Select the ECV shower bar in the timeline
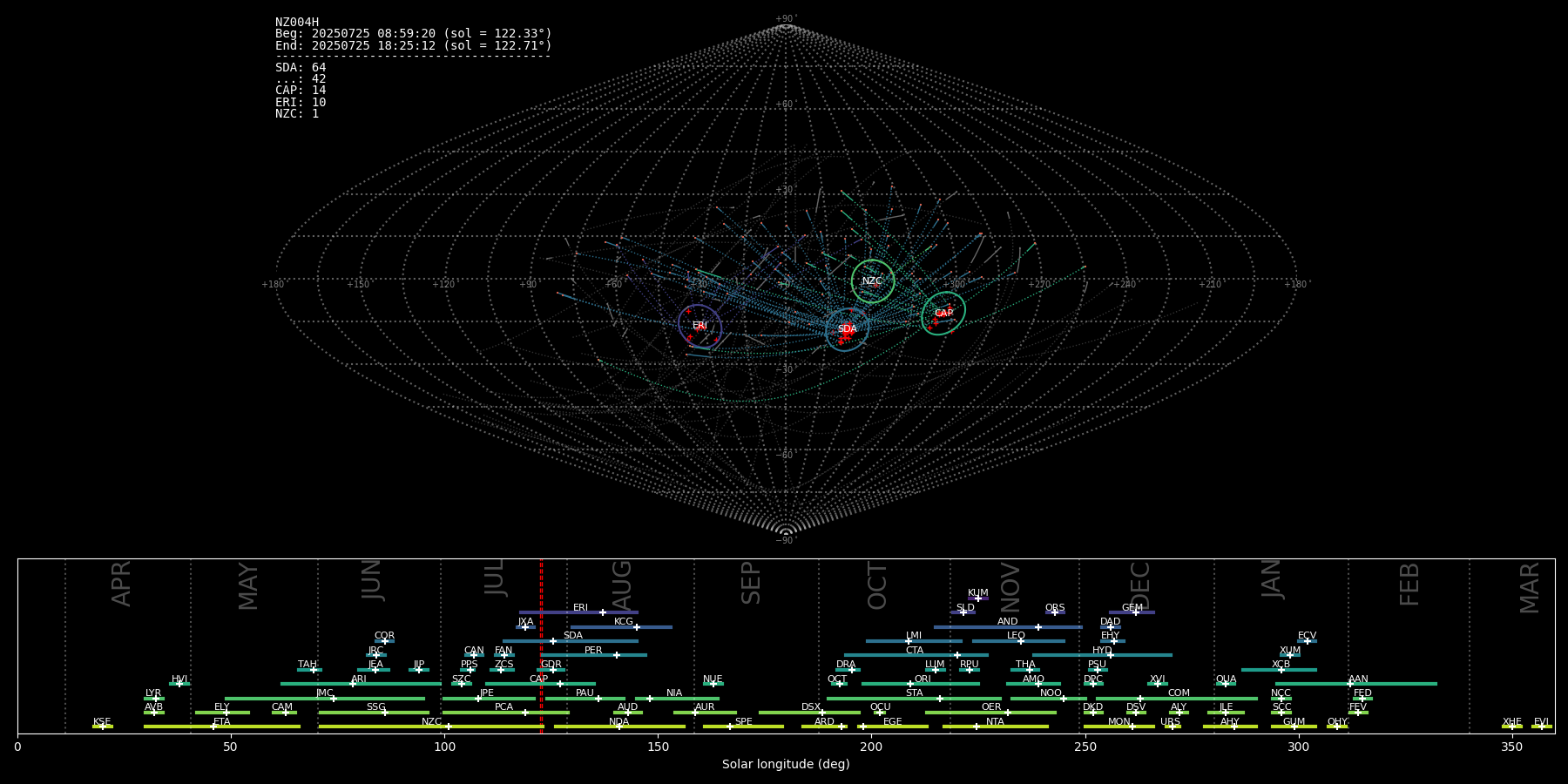This screenshot has height=784, width=1568. point(1307,641)
